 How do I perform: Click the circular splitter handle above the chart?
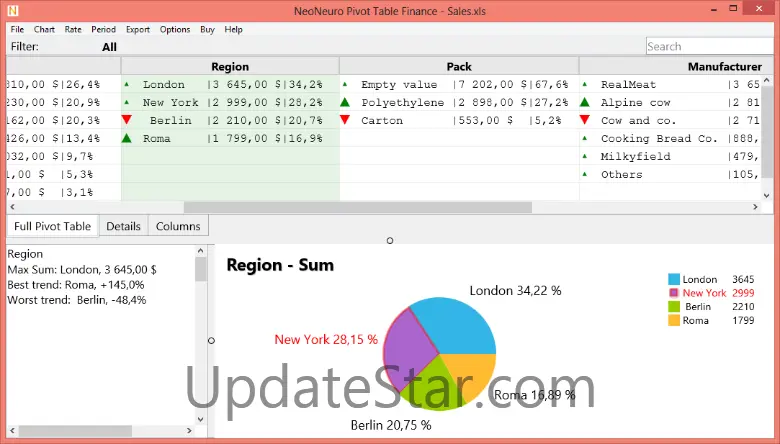[x=390, y=241]
